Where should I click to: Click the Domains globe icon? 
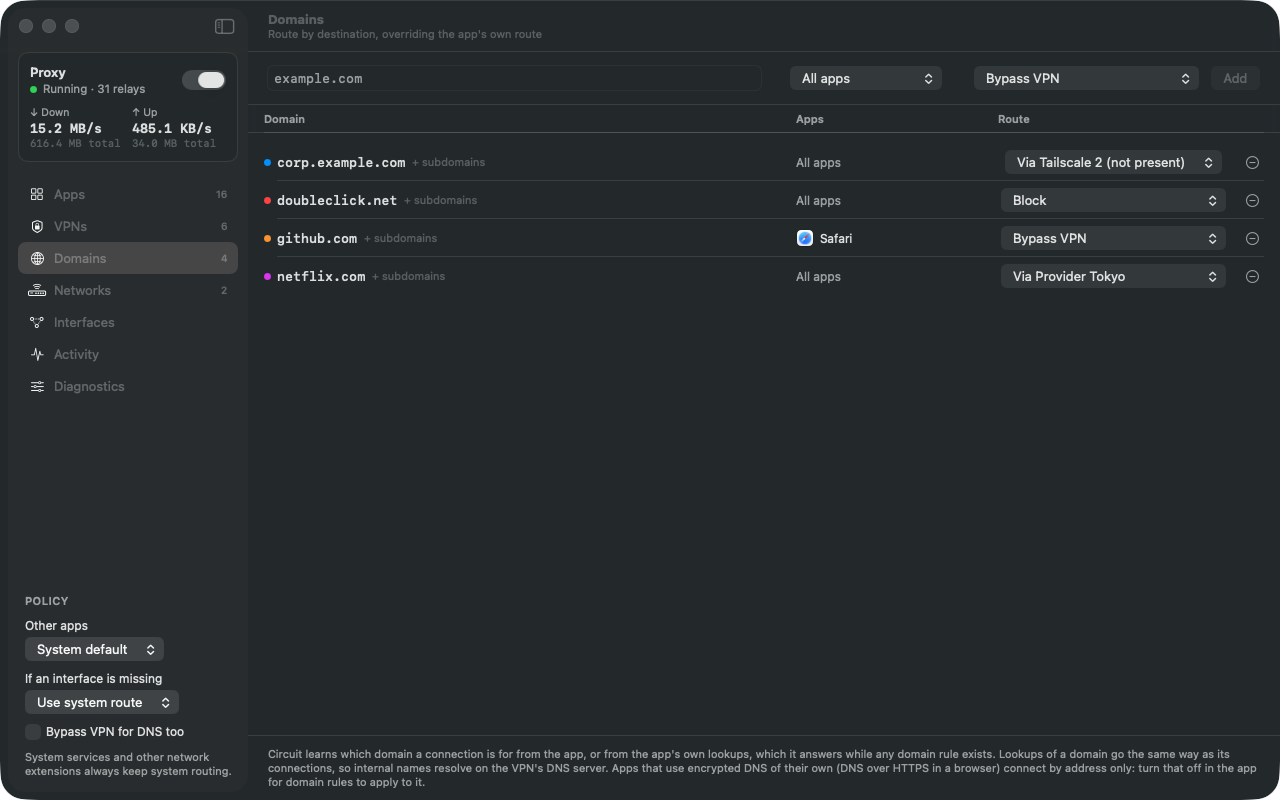(37, 258)
